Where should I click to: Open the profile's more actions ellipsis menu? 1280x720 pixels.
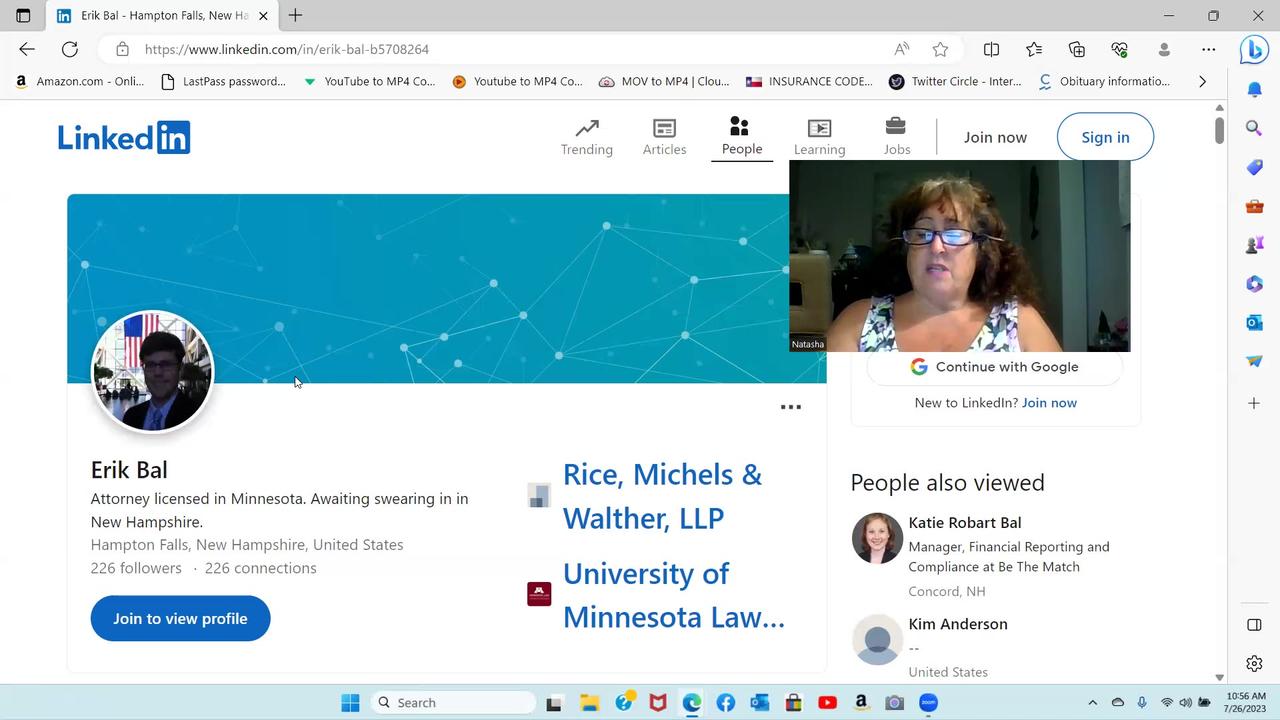pos(791,406)
